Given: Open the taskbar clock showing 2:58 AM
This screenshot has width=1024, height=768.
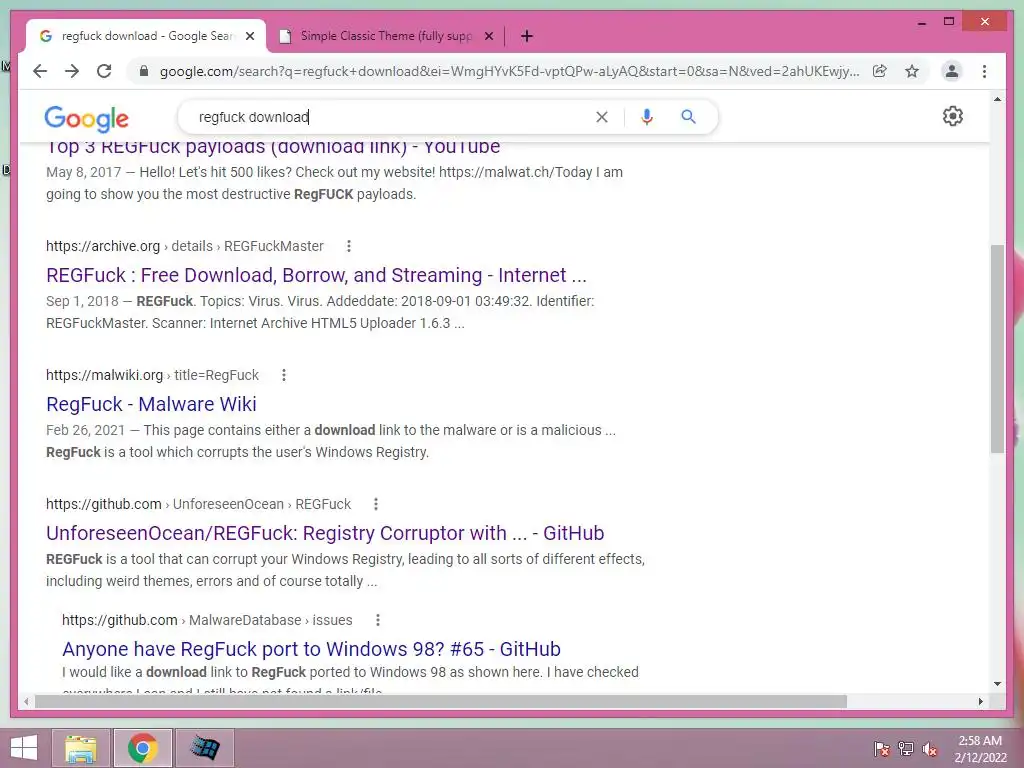Looking at the screenshot, I should click(980, 748).
